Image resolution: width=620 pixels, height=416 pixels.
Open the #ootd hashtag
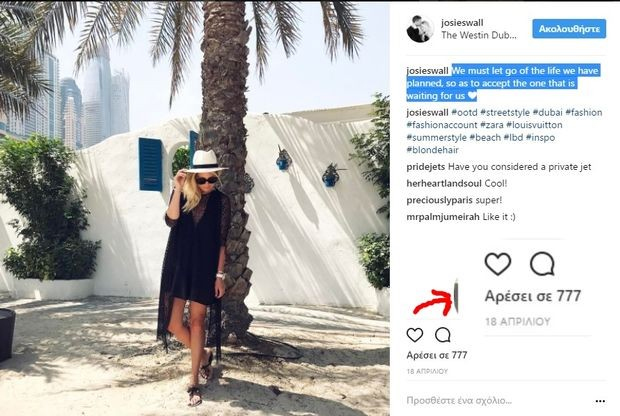click(464, 112)
